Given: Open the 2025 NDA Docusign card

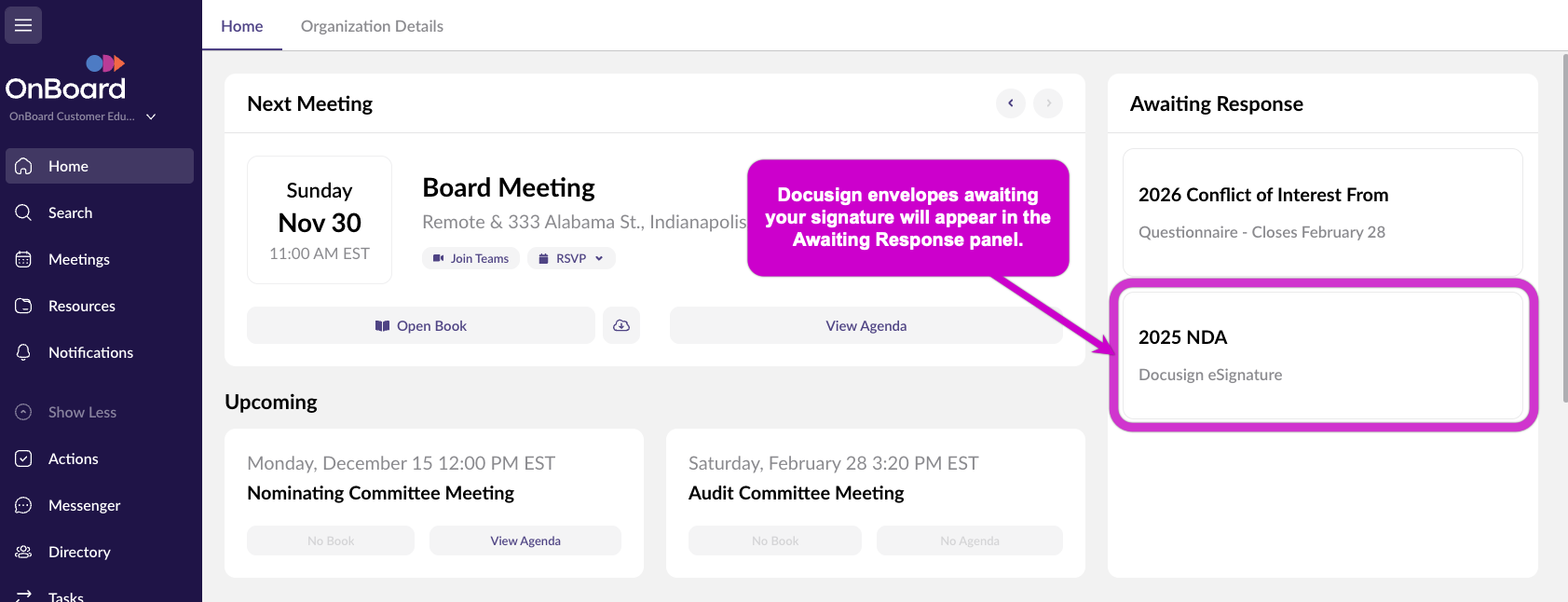Looking at the screenshot, I should pyautogui.click(x=1322, y=355).
